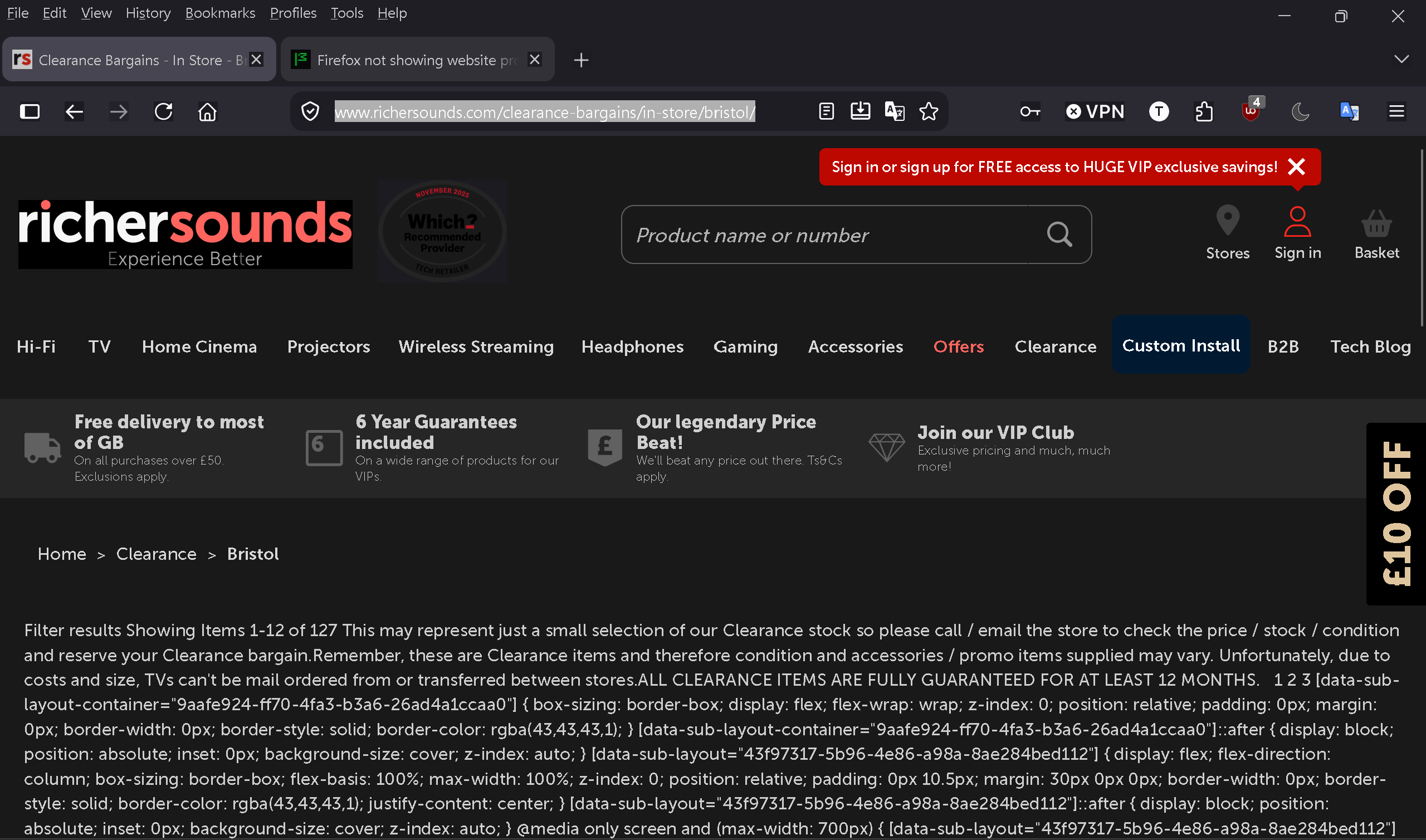
Task: Click the magnifier search button
Action: click(1059, 234)
